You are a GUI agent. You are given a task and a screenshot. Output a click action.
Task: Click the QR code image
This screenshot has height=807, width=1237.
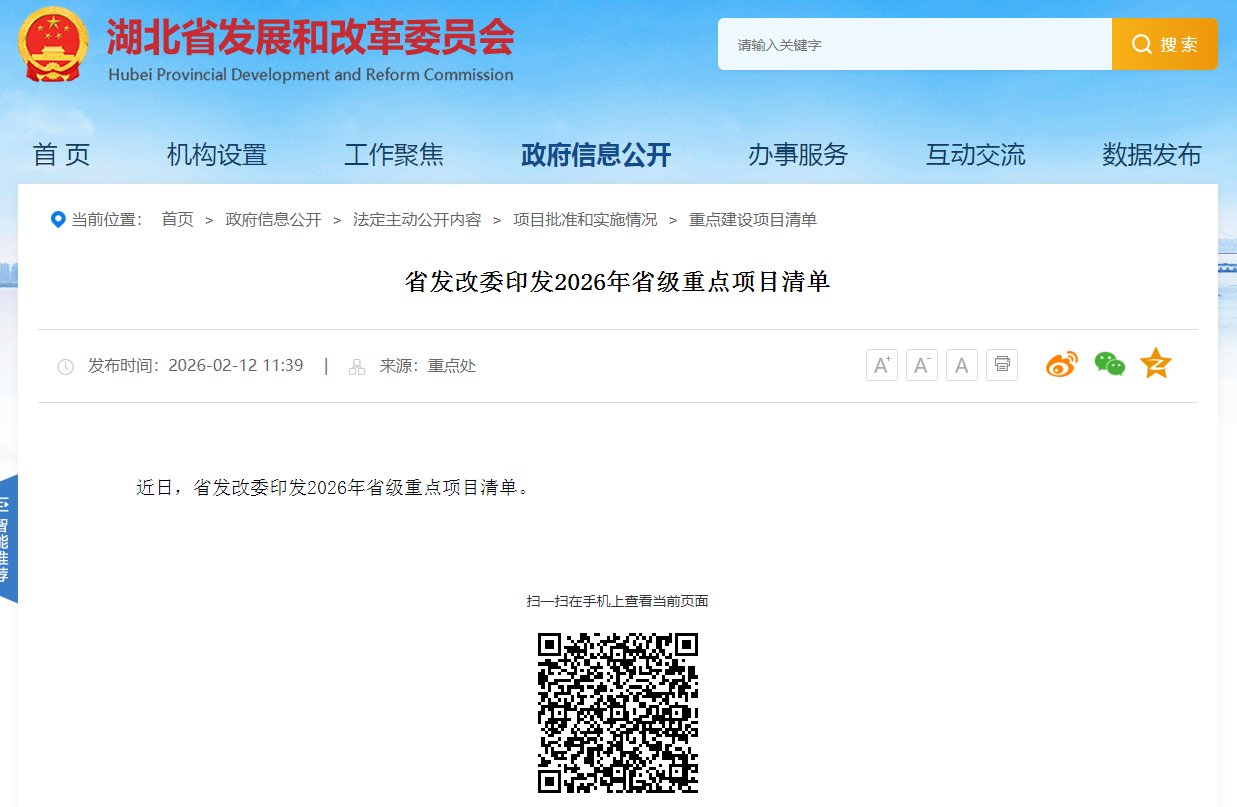pyautogui.click(x=618, y=713)
